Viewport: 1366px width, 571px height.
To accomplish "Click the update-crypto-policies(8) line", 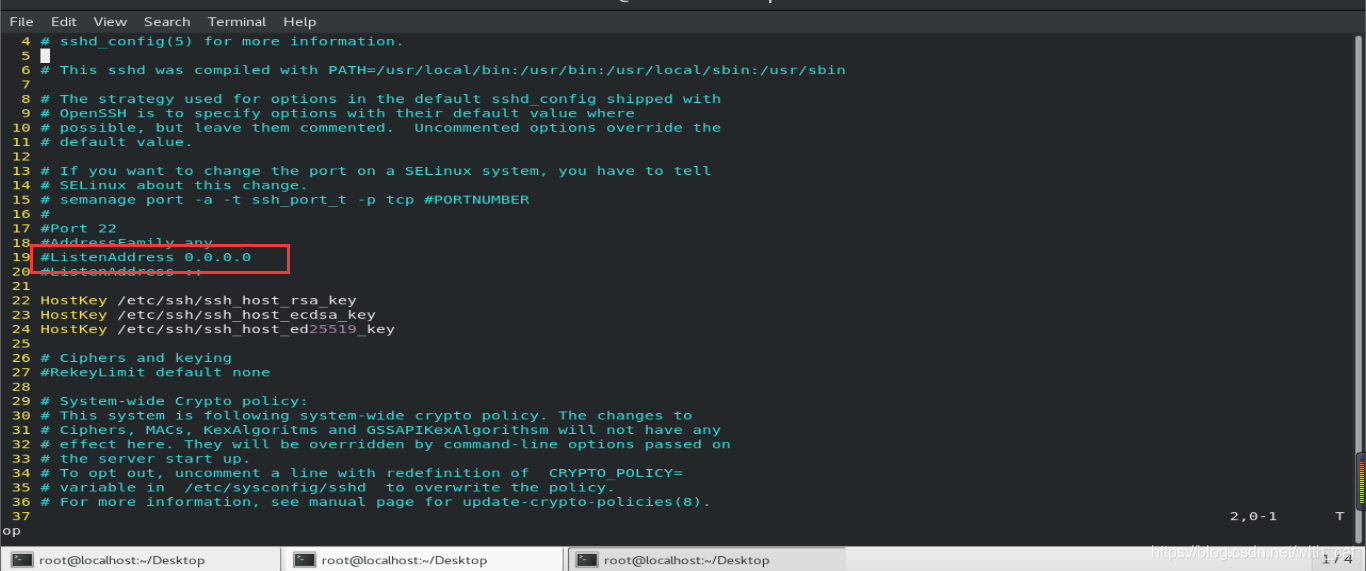I will point(376,502).
